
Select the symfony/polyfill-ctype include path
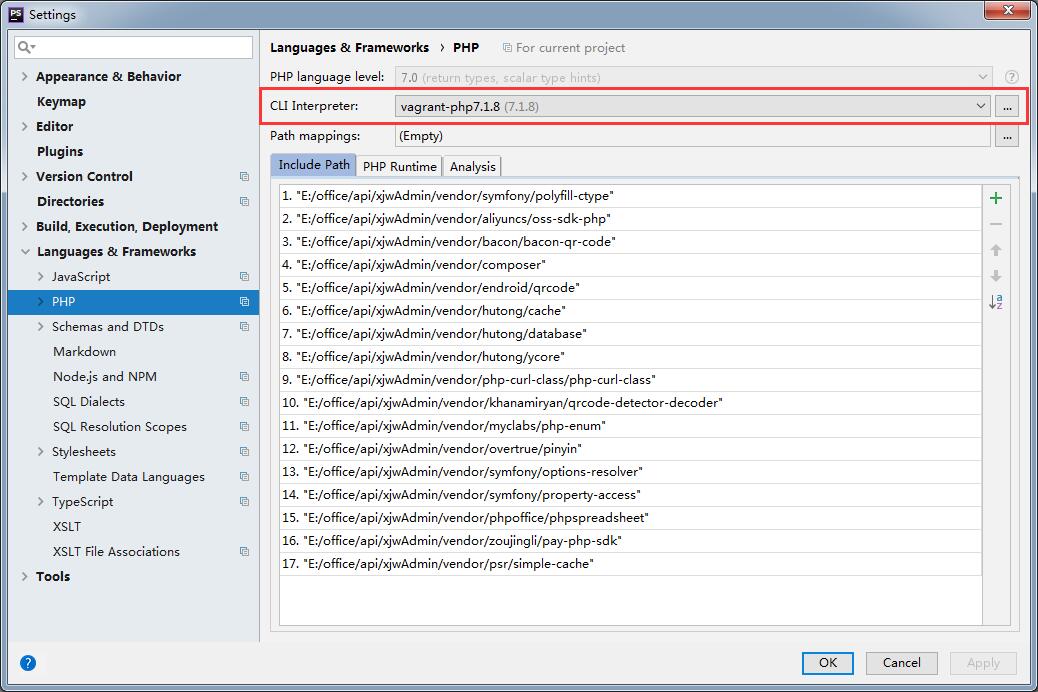click(x=455, y=196)
